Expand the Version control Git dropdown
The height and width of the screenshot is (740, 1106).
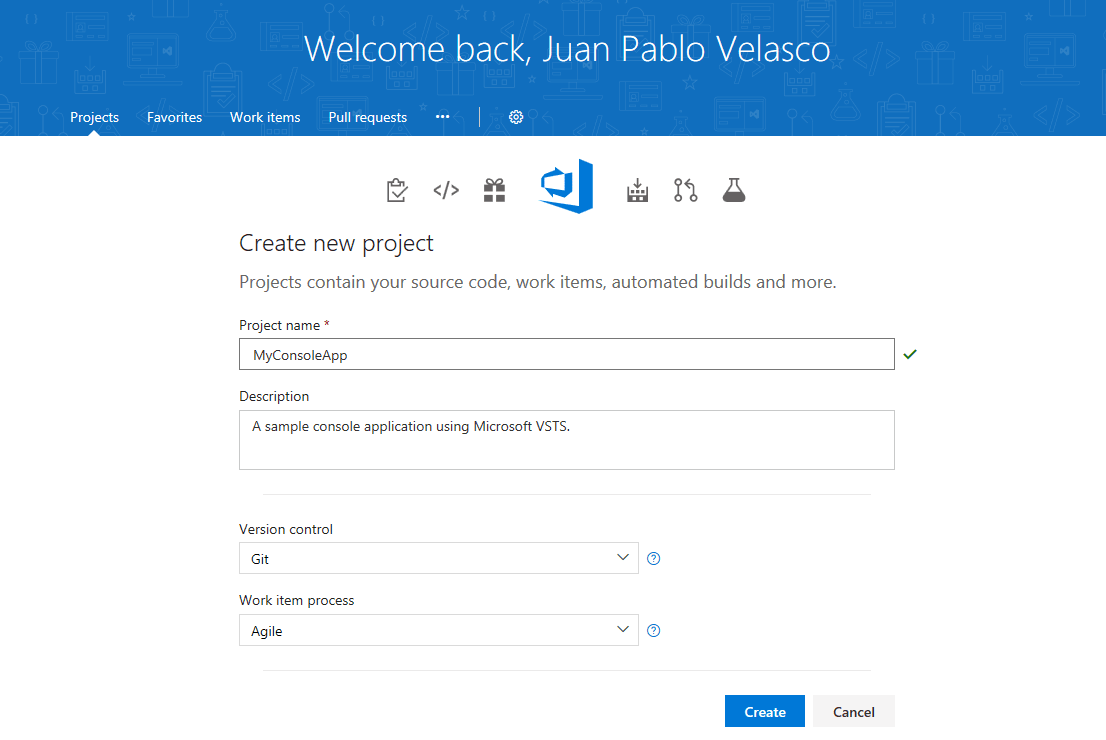coord(439,558)
